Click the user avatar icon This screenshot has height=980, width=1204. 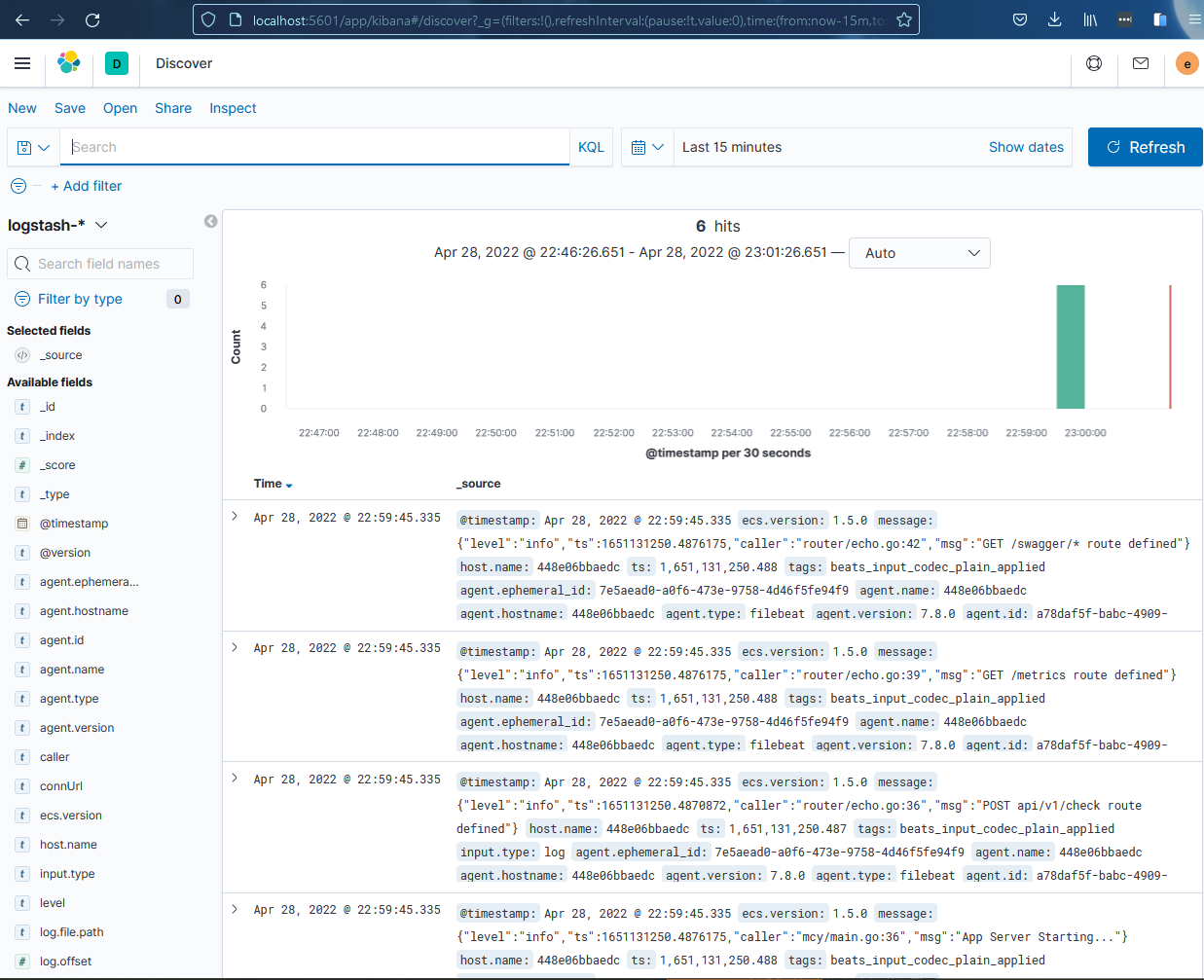(x=1186, y=63)
